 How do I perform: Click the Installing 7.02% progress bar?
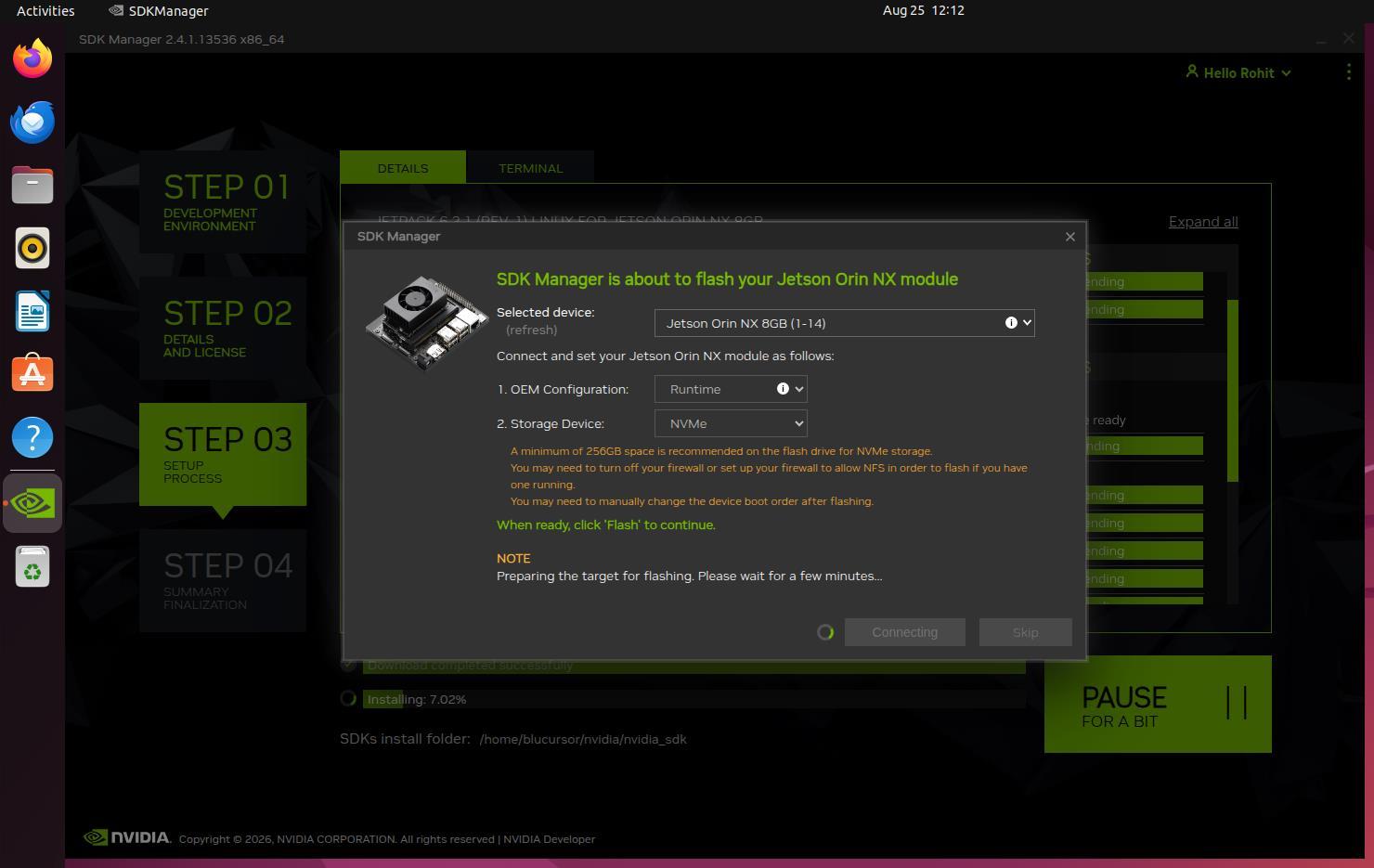(693, 699)
